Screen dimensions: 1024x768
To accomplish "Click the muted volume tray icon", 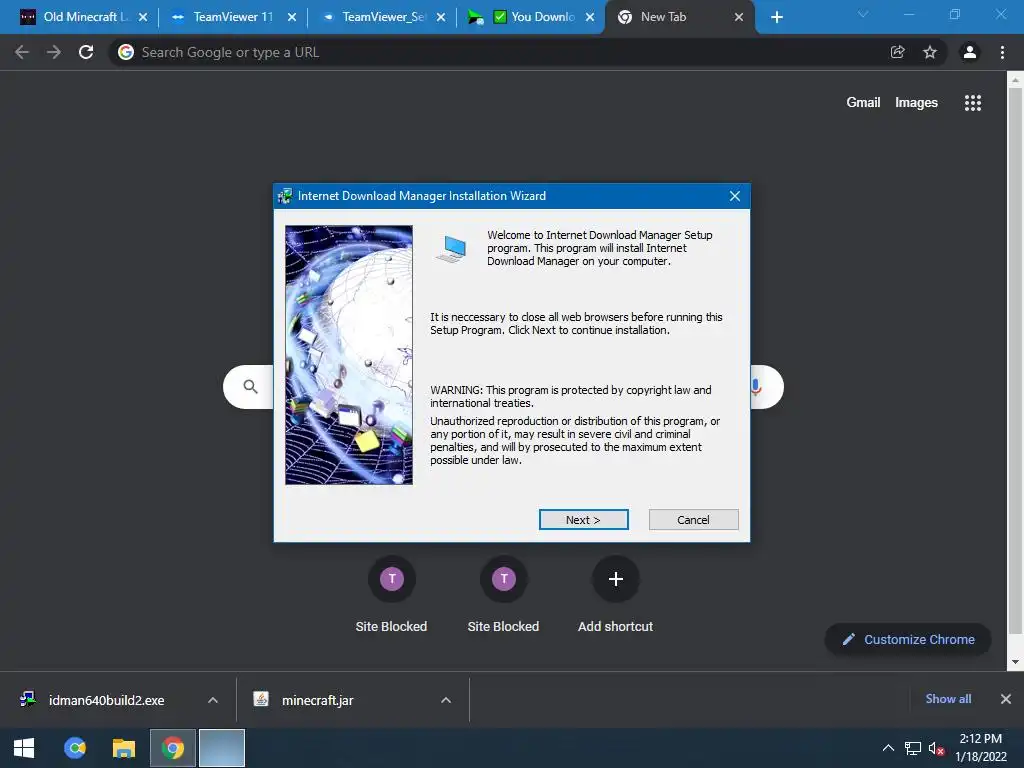I will [x=936, y=748].
